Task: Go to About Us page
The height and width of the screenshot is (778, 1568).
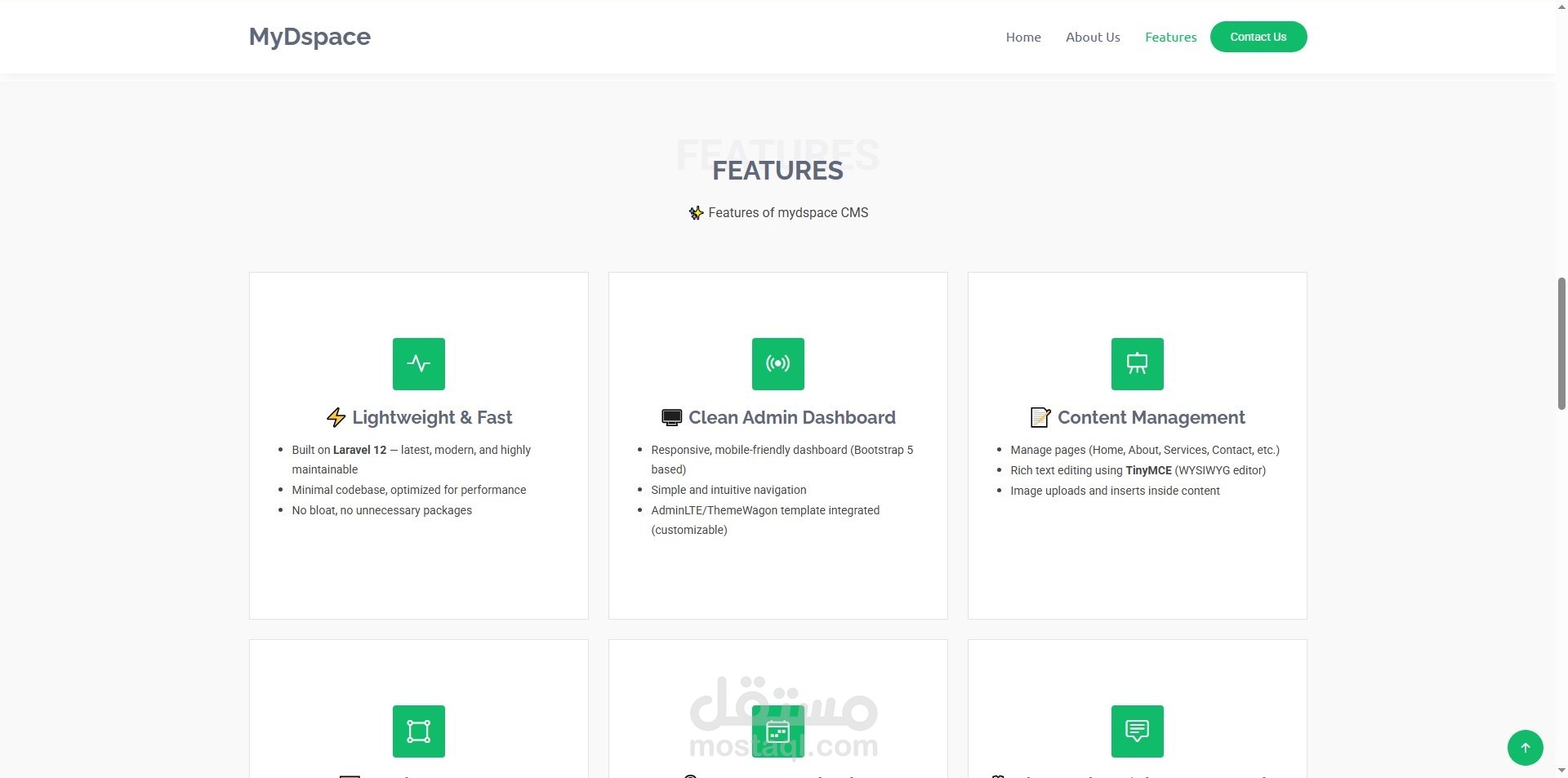Action: pos(1093,37)
